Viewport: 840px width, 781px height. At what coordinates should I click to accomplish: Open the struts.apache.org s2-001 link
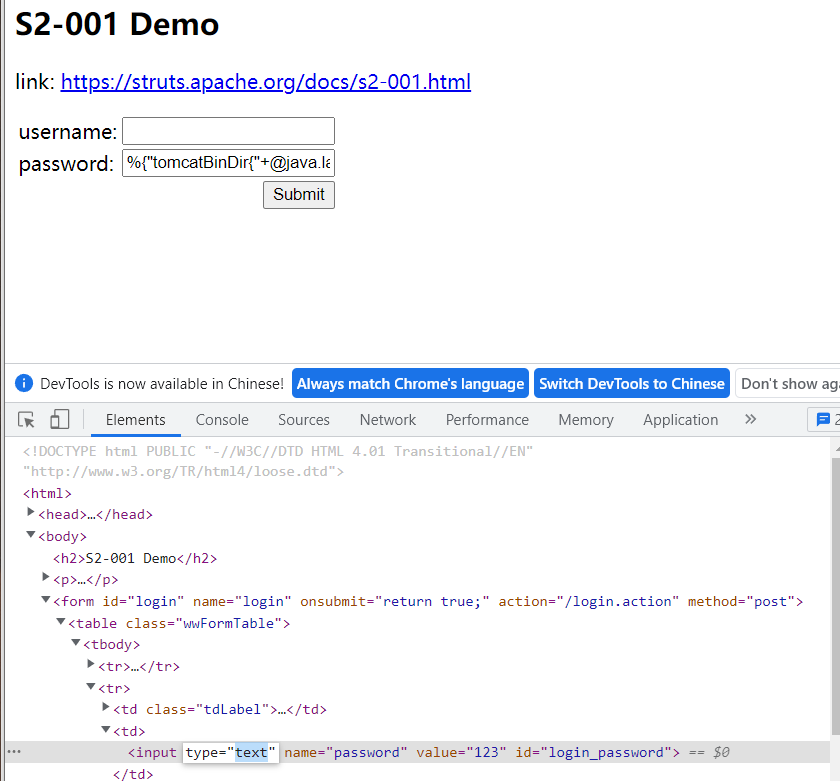click(x=266, y=82)
